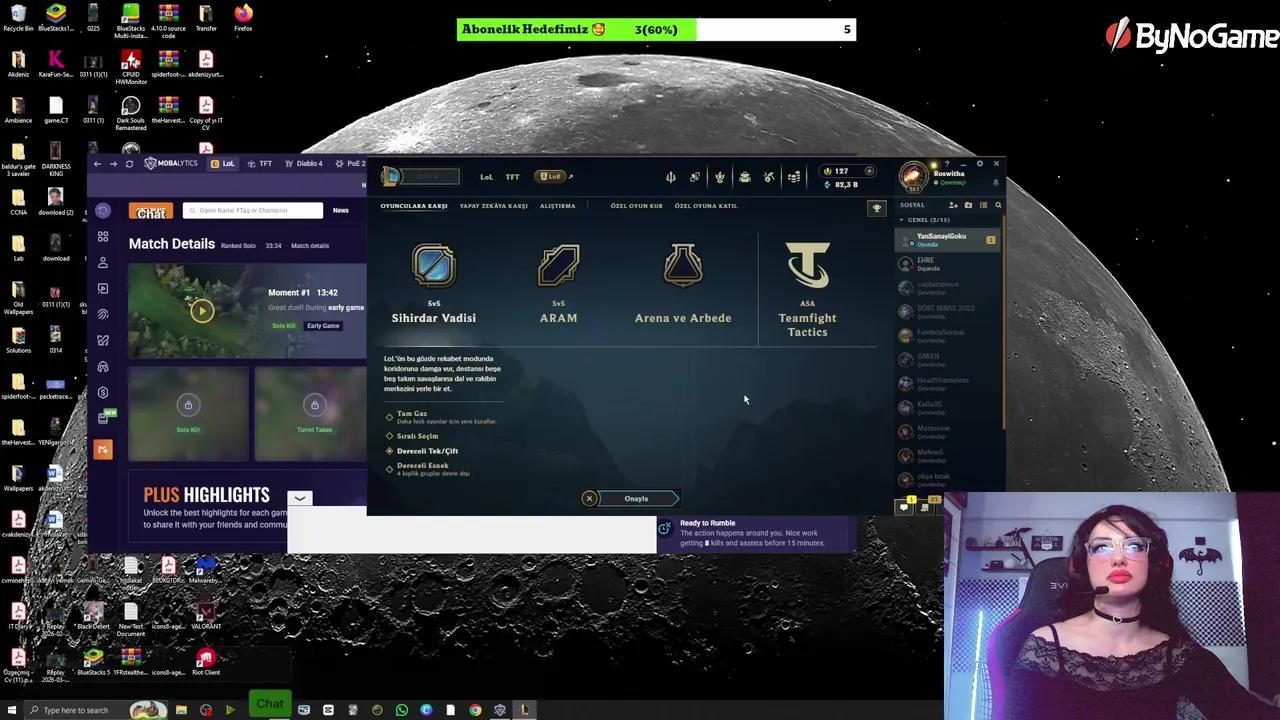Select the Sıralı Seçim option

(419, 436)
